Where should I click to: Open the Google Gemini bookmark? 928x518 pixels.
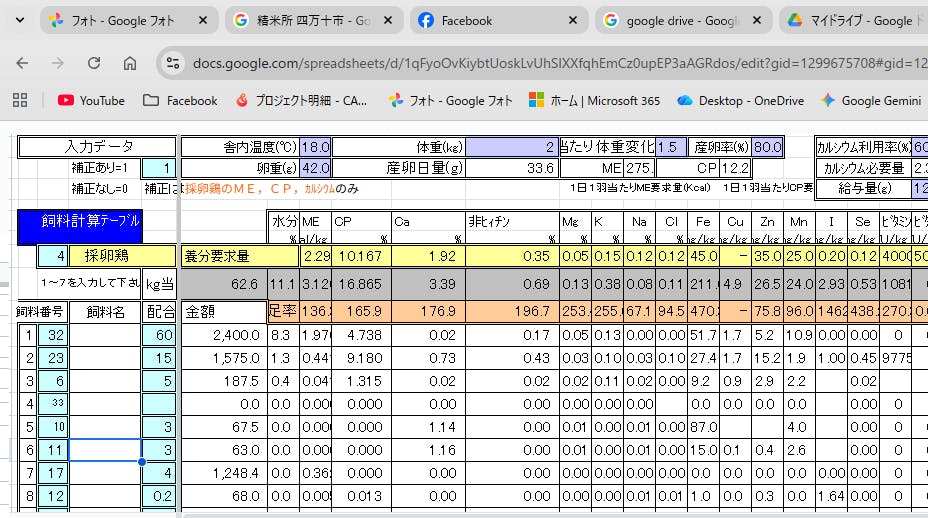pos(872,100)
